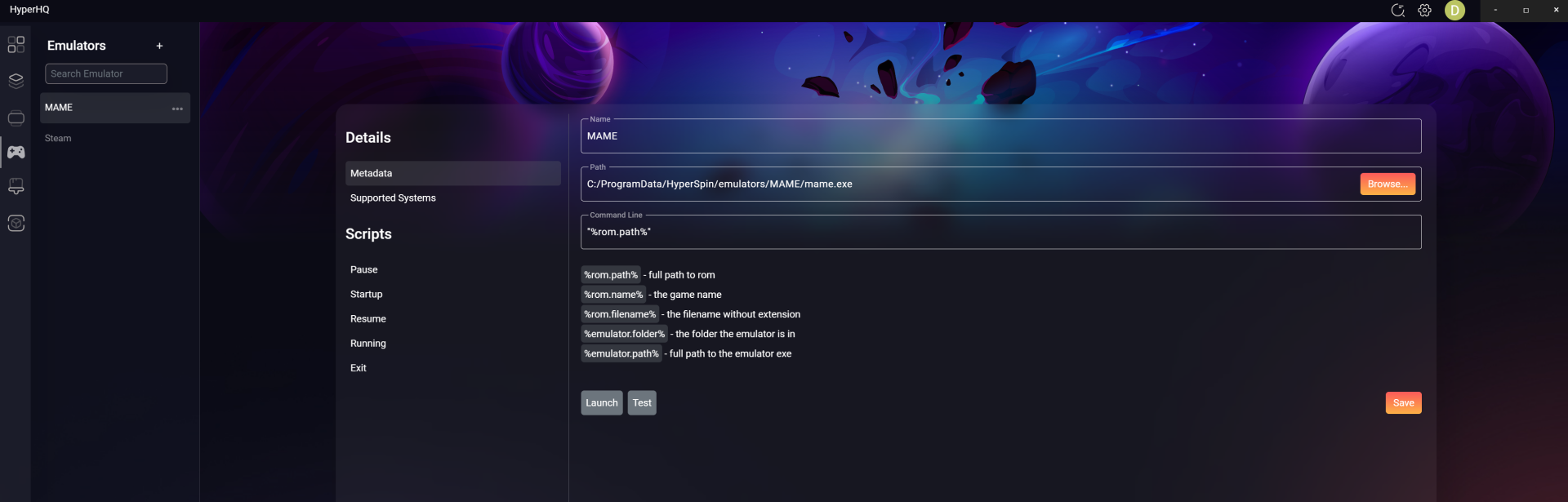Open the Resume script
Screen dimensions: 1568x502
pyautogui.click(x=452, y=318)
